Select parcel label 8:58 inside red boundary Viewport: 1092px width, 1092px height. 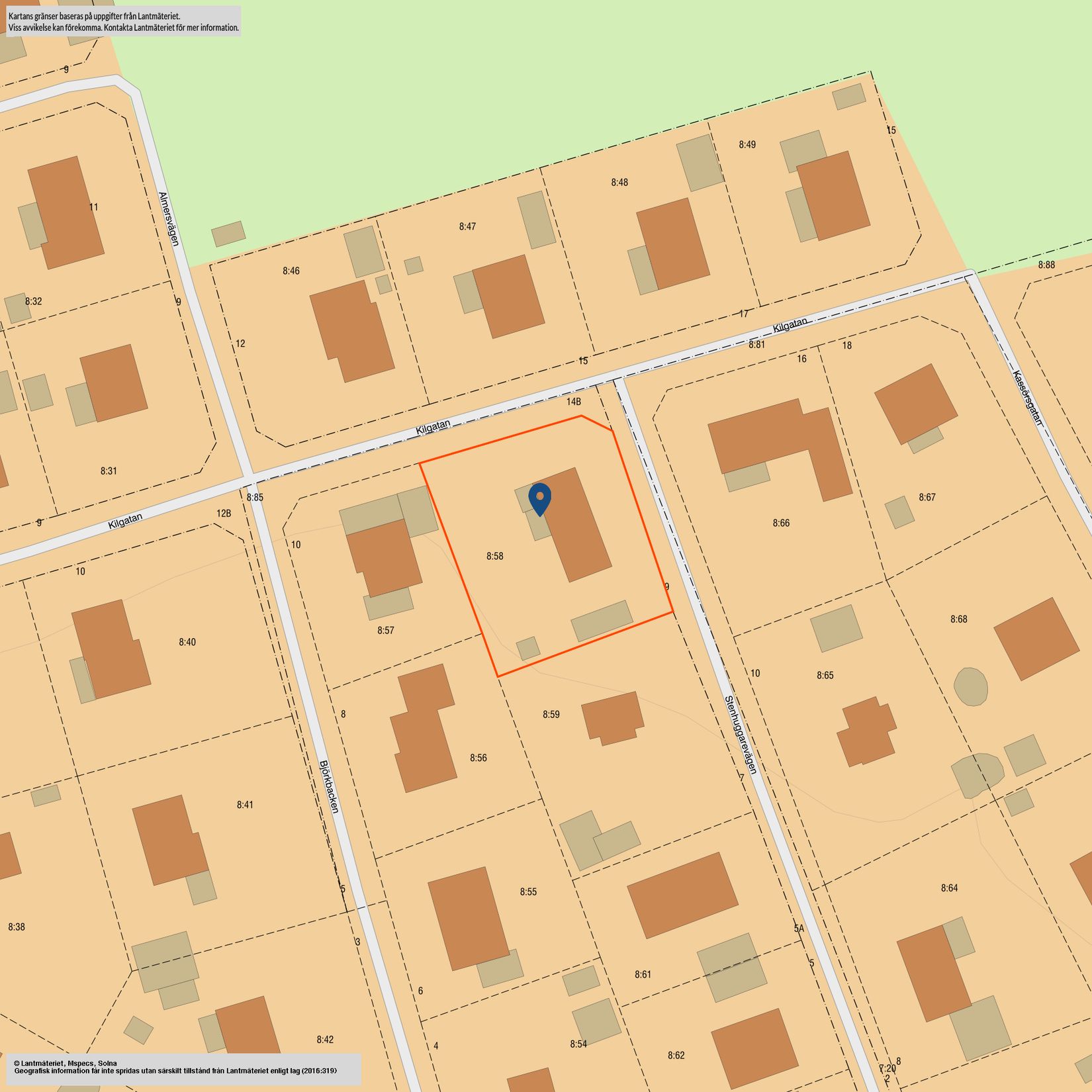(x=494, y=557)
